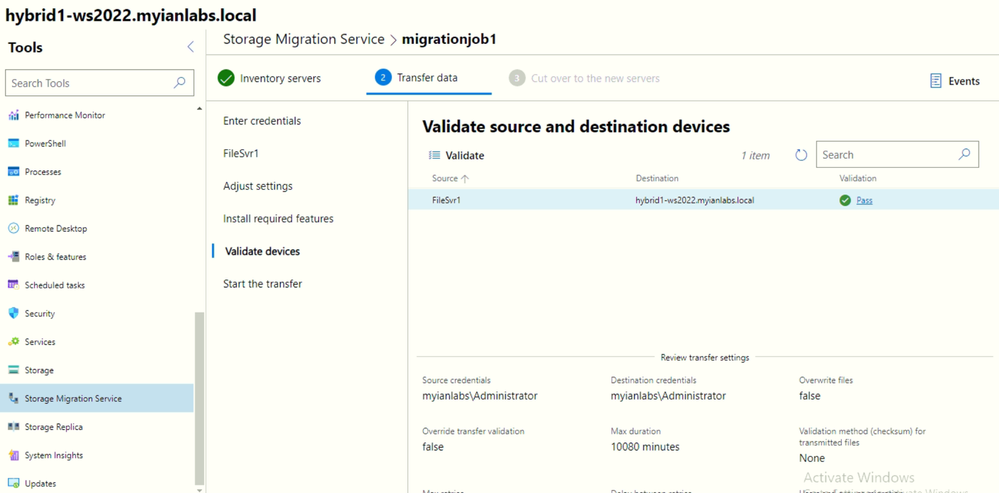
Task: Click the Security shield icon
Action: (x=14, y=313)
